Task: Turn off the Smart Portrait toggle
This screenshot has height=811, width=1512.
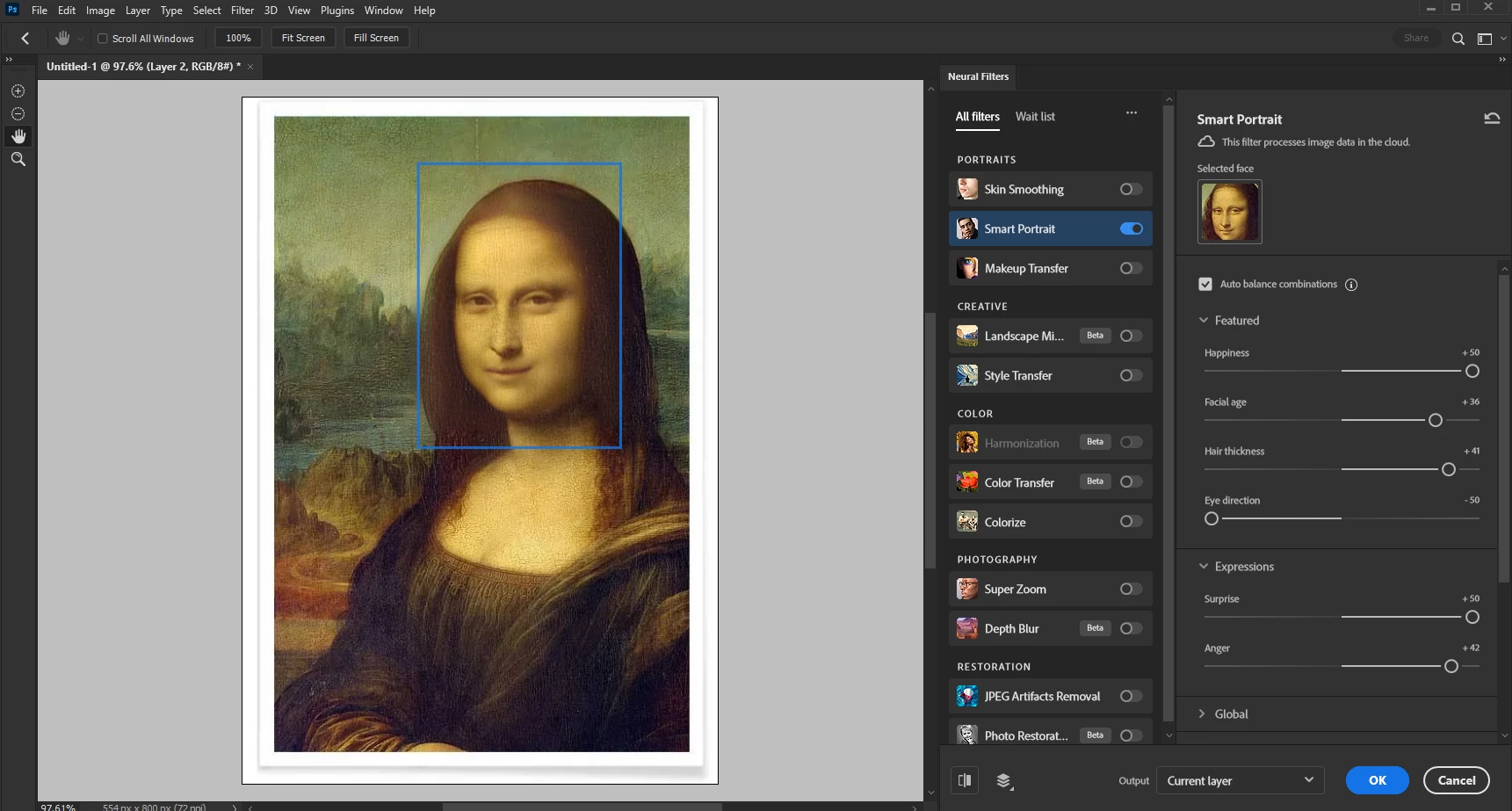Action: [x=1131, y=228]
